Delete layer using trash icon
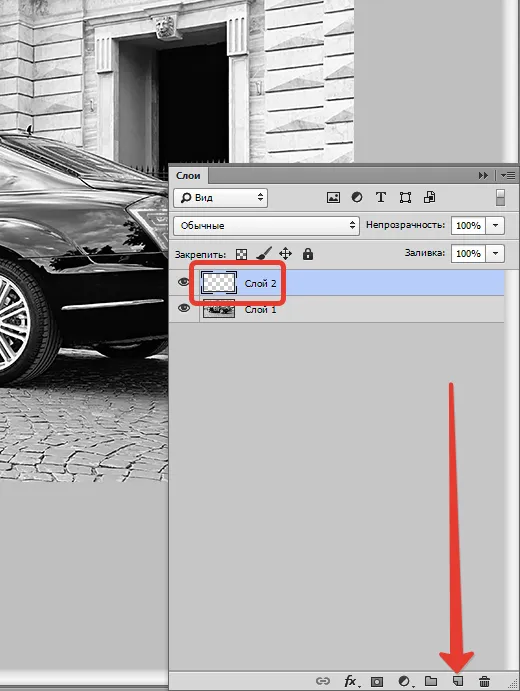 point(484,680)
